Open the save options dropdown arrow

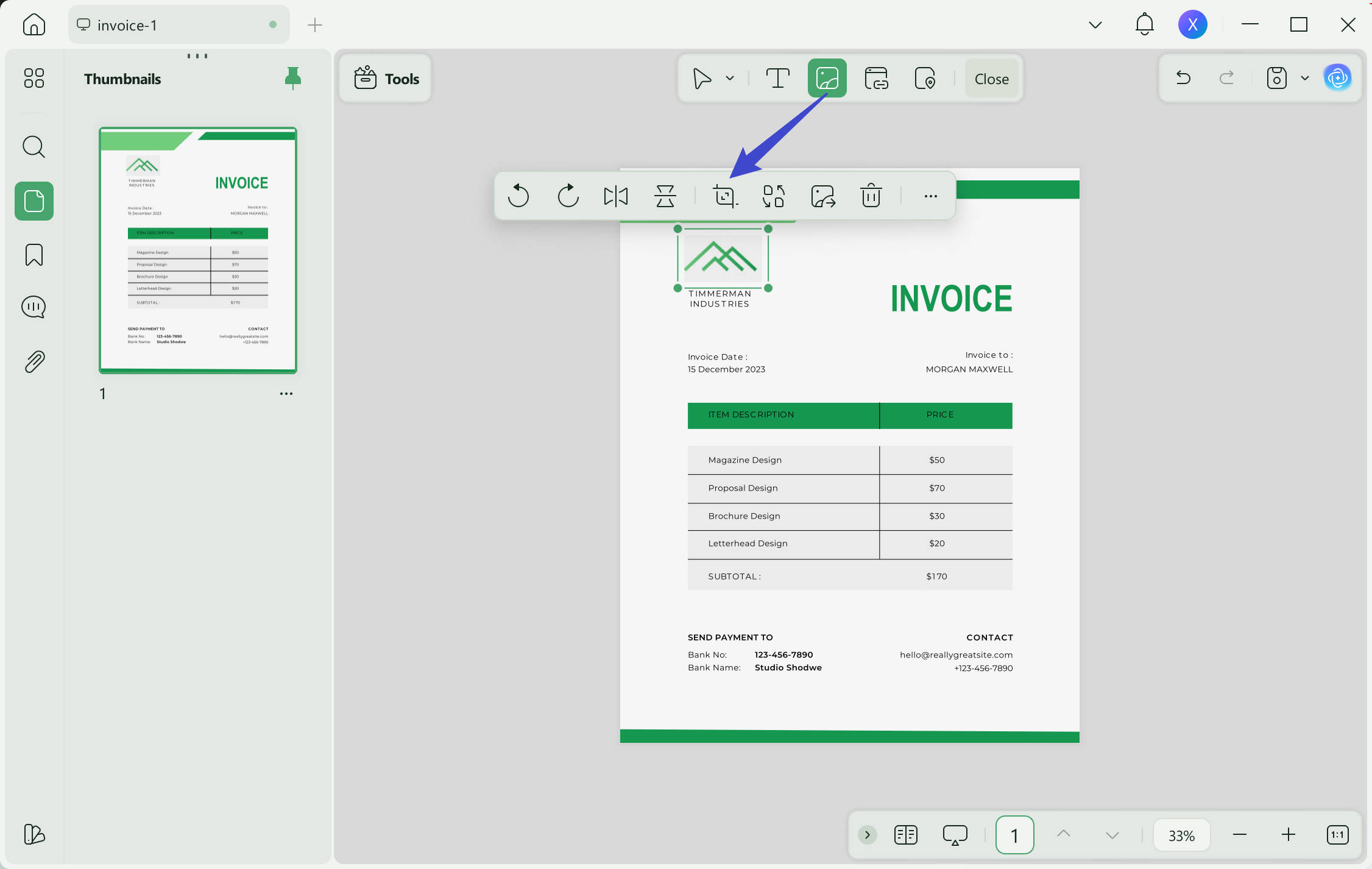tap(1305, 79)
